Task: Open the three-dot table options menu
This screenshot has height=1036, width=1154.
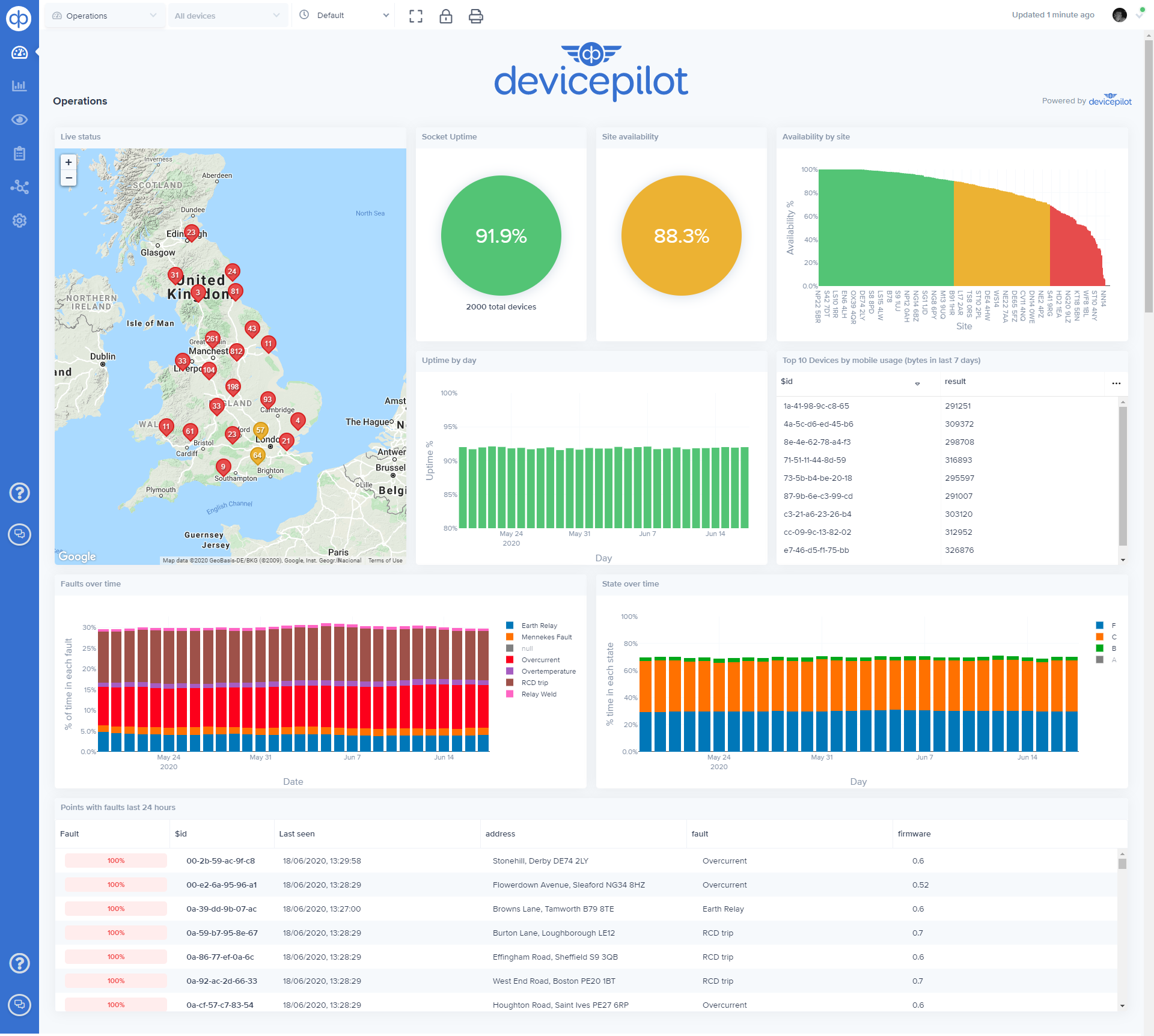Action: click(x=1116, y=383)
